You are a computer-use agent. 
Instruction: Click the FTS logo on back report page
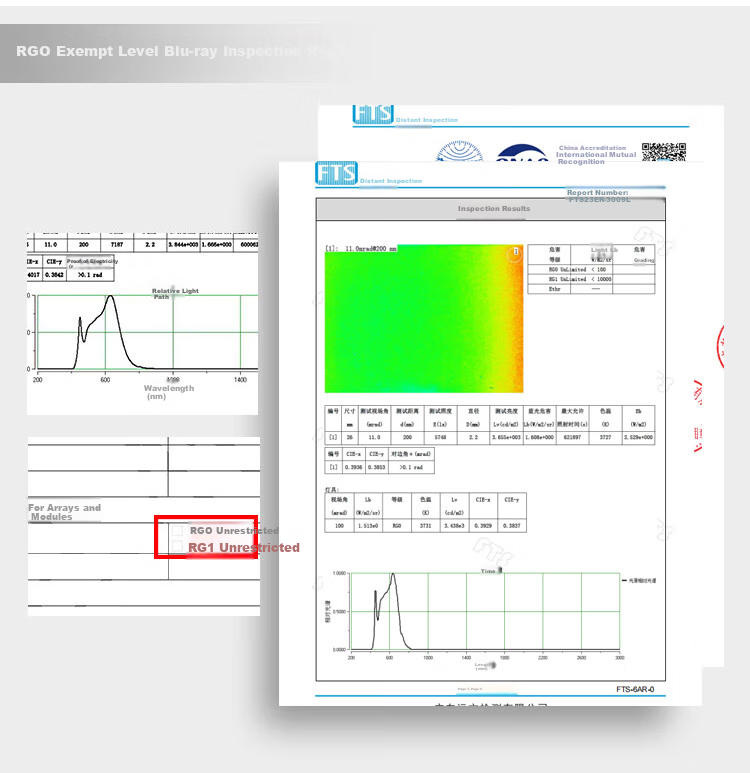[373, 114]
